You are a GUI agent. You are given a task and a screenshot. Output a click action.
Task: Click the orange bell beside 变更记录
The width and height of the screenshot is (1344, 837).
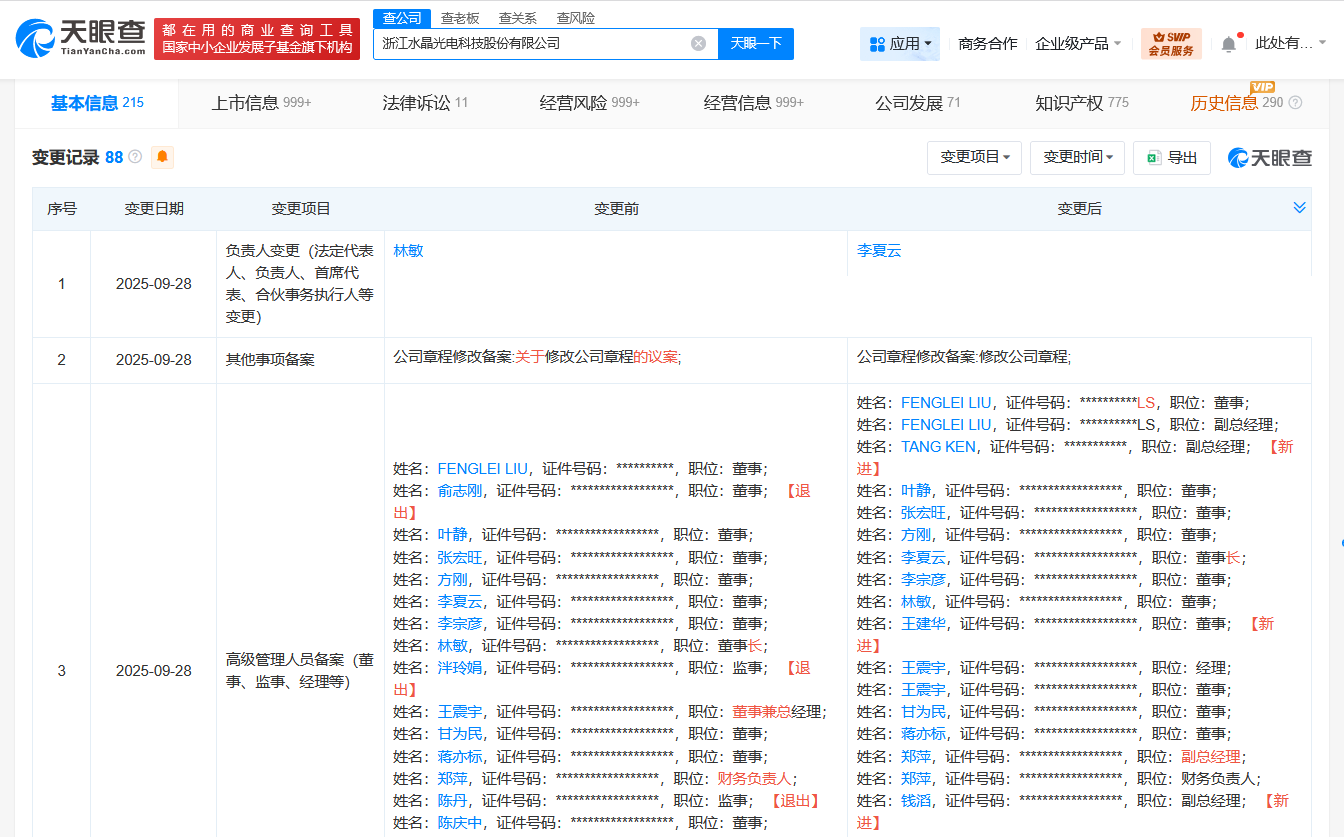pos(160,157)
